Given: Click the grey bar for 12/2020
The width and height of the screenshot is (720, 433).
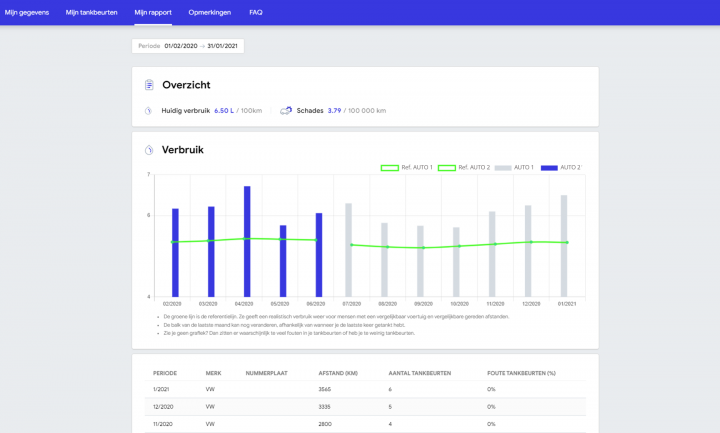Looking at the screenshot, I should pyautogui.click(x=528, y=251).
